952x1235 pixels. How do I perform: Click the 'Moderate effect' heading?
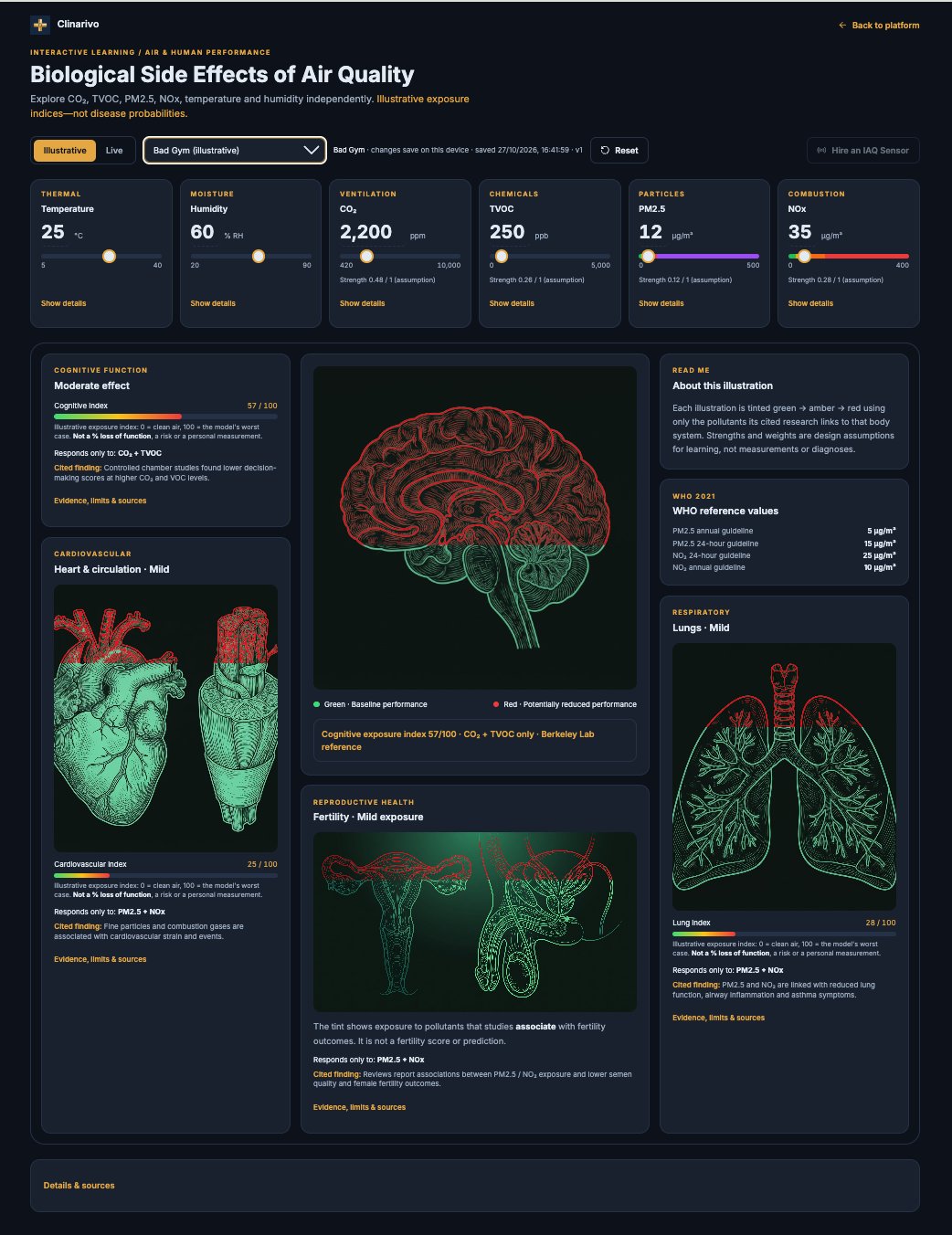coord(91,385)
